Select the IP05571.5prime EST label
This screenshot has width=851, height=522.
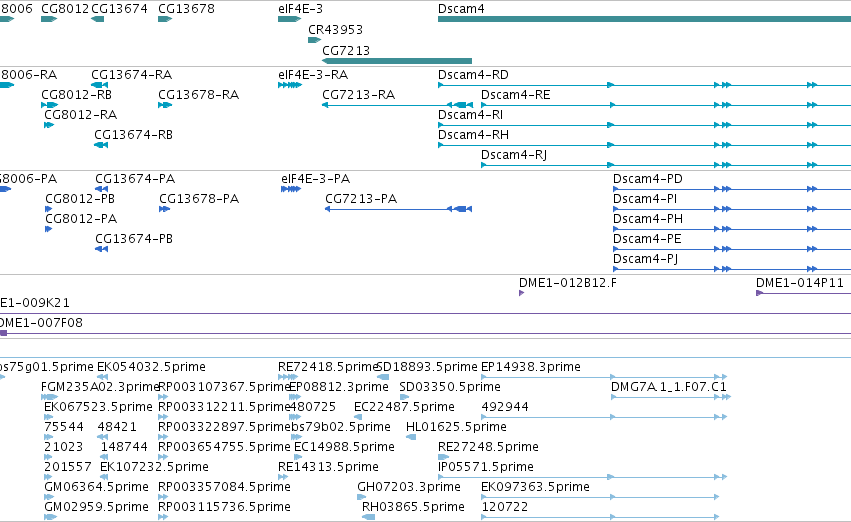coord(486,468)
